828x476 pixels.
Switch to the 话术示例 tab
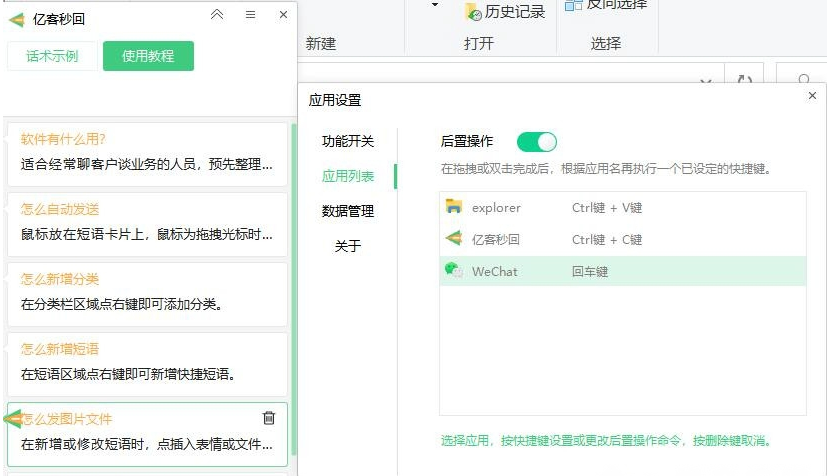52,56
